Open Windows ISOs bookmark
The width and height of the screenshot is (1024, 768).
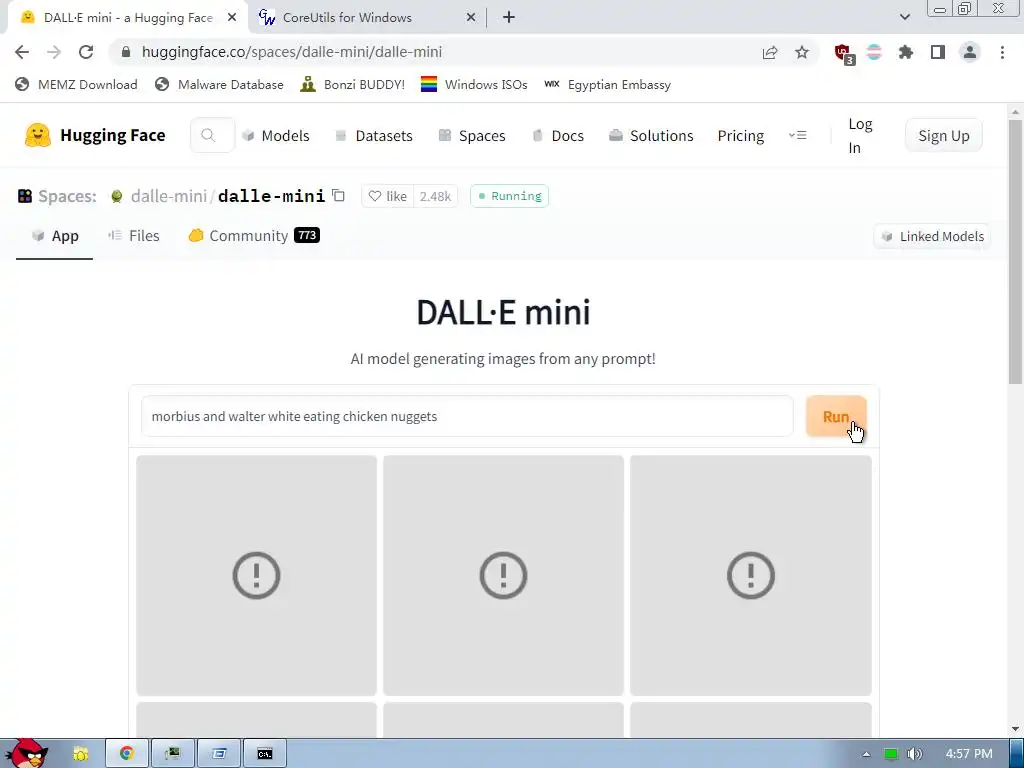tap(473, 84)
